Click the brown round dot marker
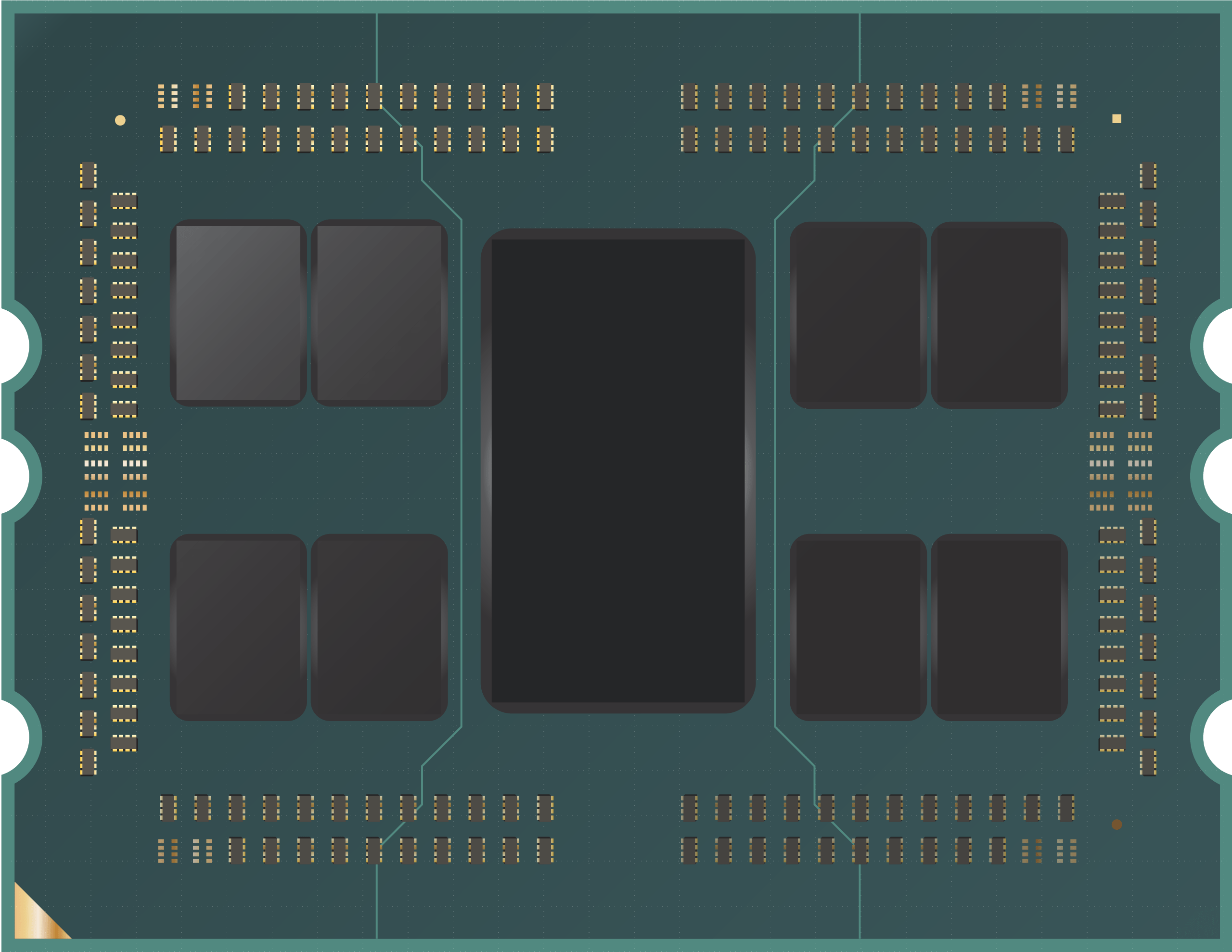The image size is (1232, 952). 1116,825
